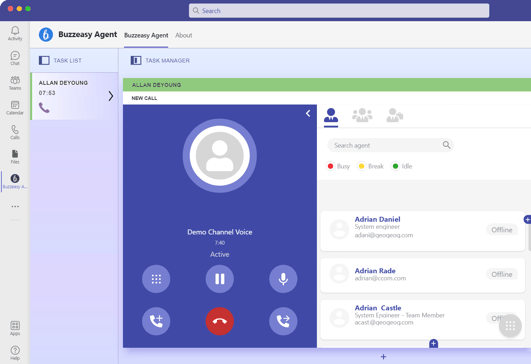Screen dimensions: 531x364
Task: Select the external contacts directory tab
Action: 395,115
